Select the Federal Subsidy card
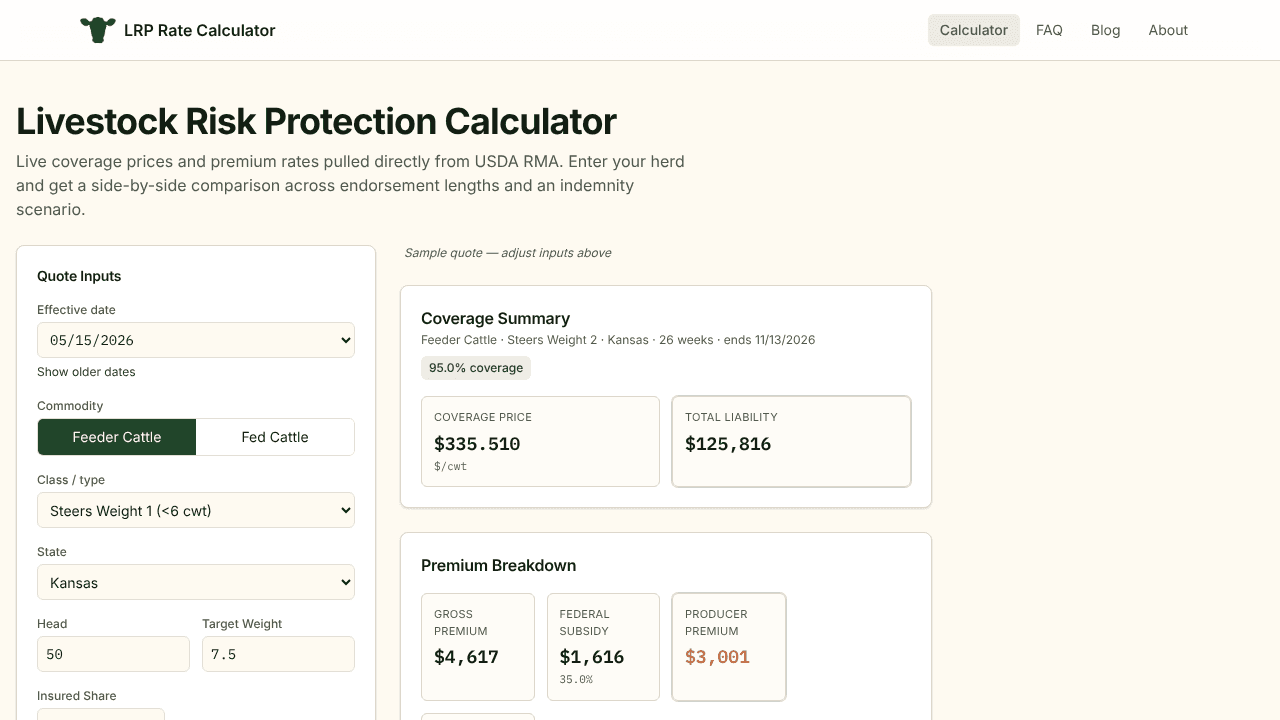 click(x=603, y=647)
